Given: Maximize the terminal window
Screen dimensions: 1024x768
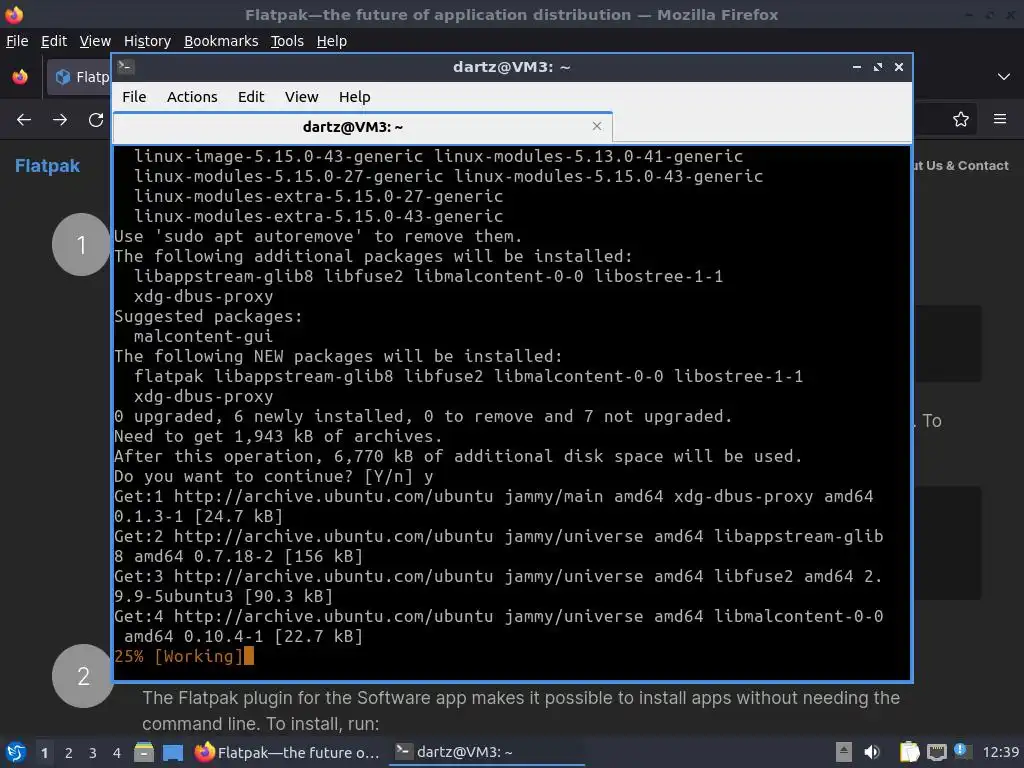Looking at the screenshot, I should 878,67.
